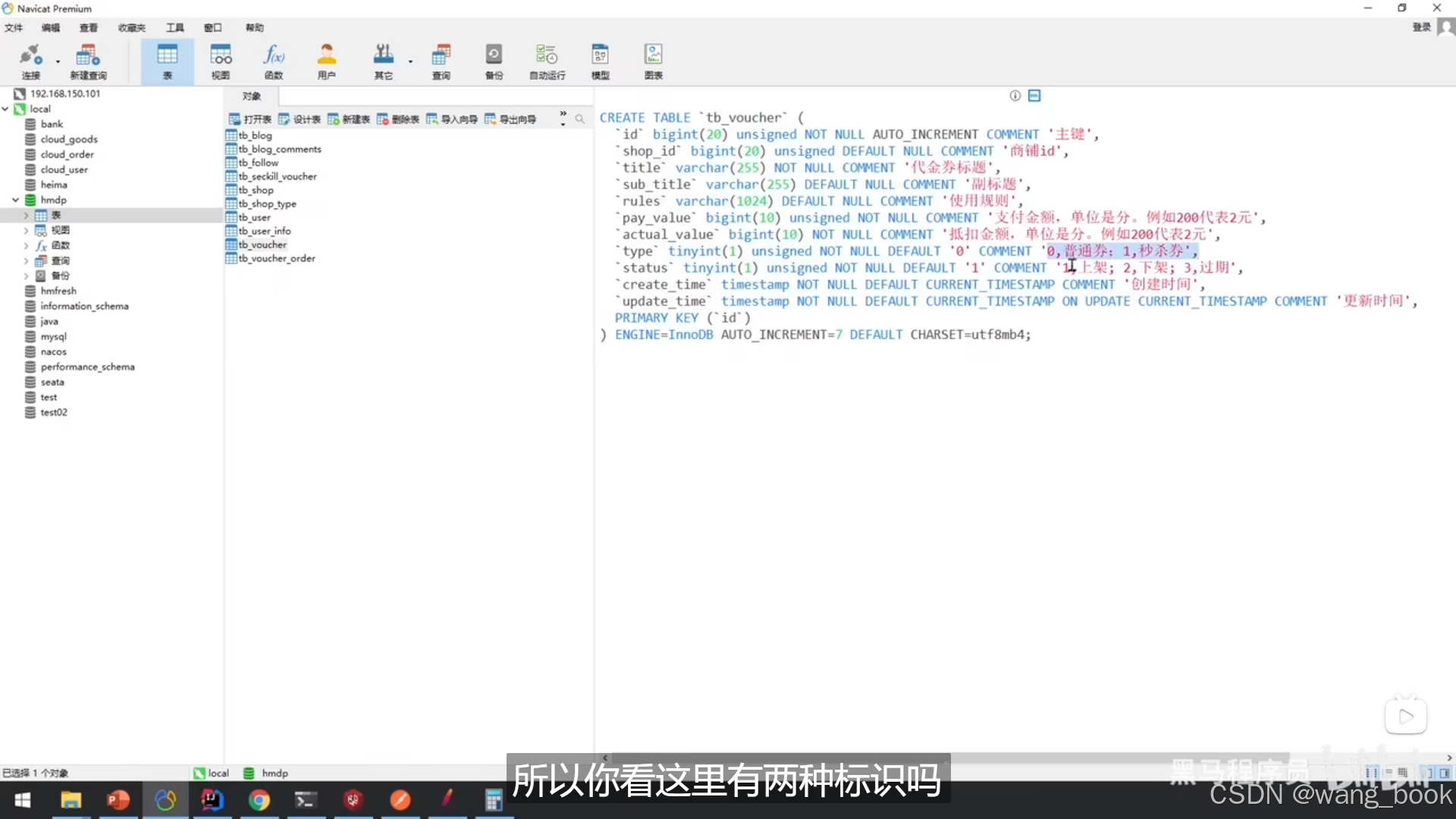Click the Export Wizard button
This screenshot has width=1456, height=819.
click(x=510, y=119)
